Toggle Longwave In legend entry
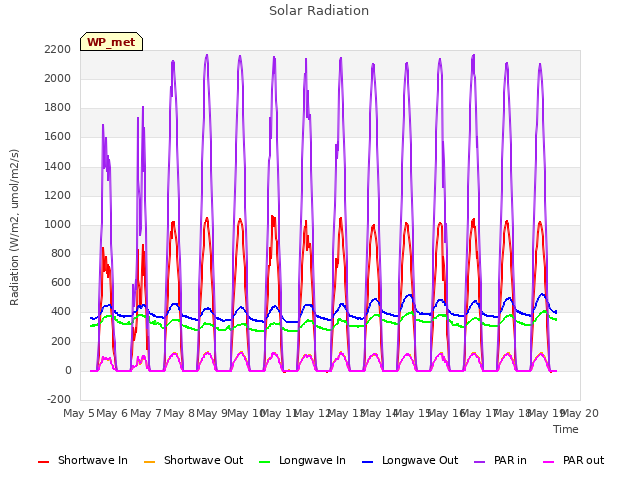Screen dimensions: 640x480 tap(302, 460)
